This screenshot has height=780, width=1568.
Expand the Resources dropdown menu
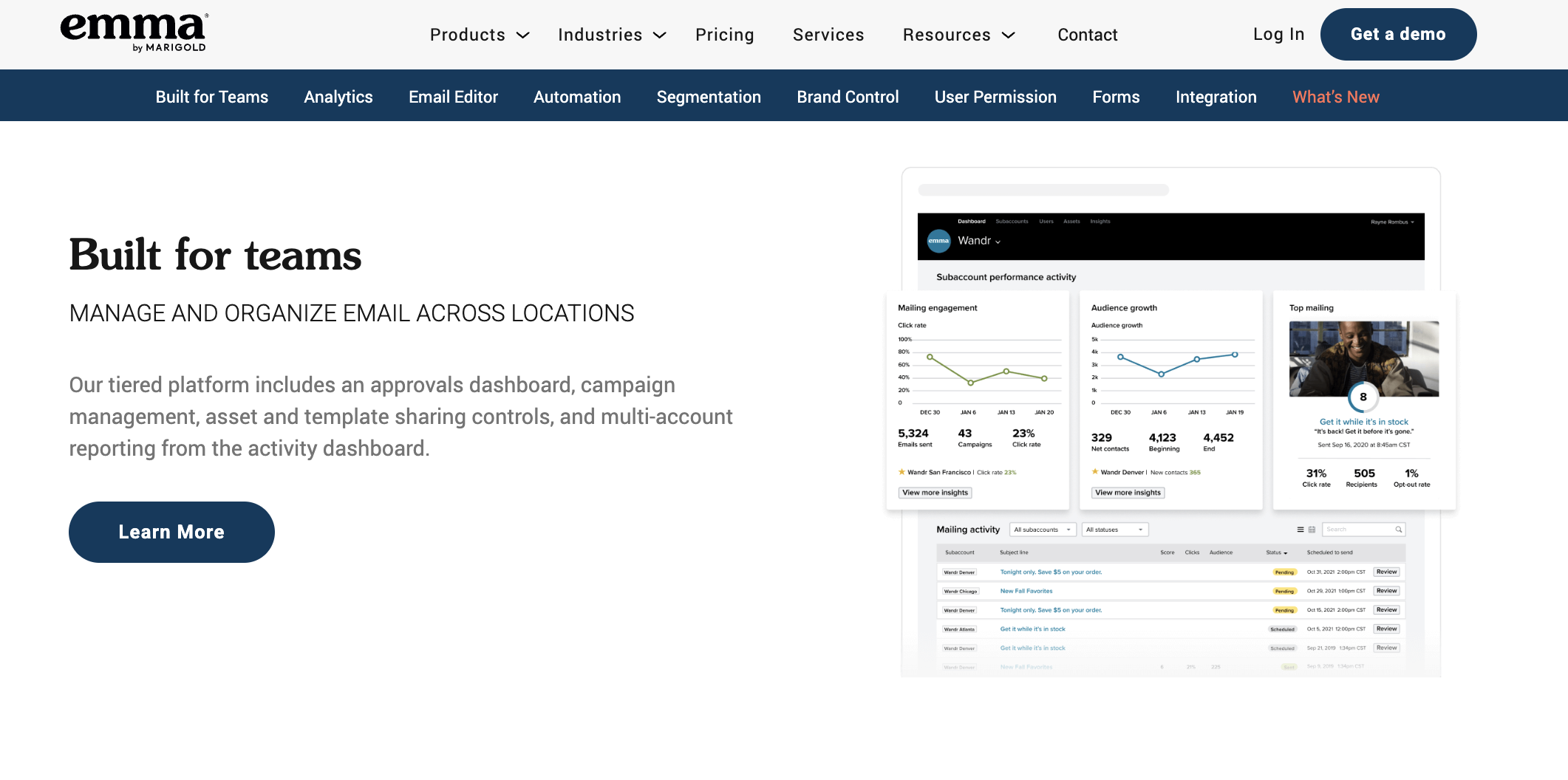959,35
